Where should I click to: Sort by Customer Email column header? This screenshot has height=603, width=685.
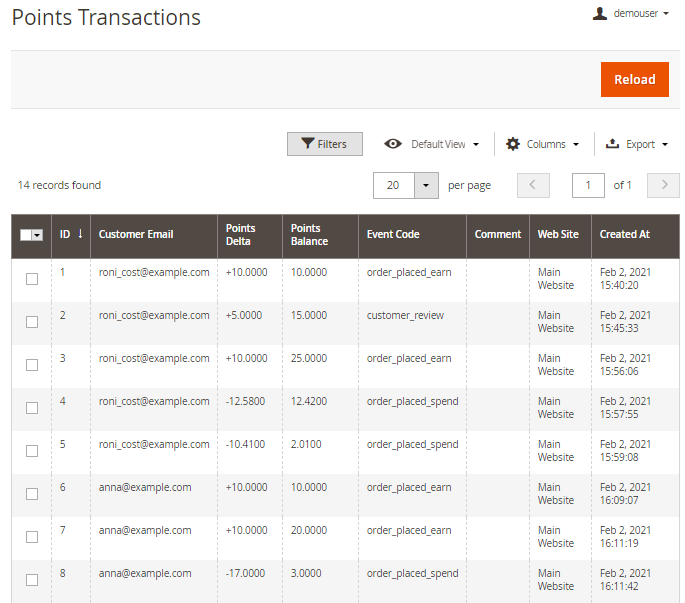[136, 235]
